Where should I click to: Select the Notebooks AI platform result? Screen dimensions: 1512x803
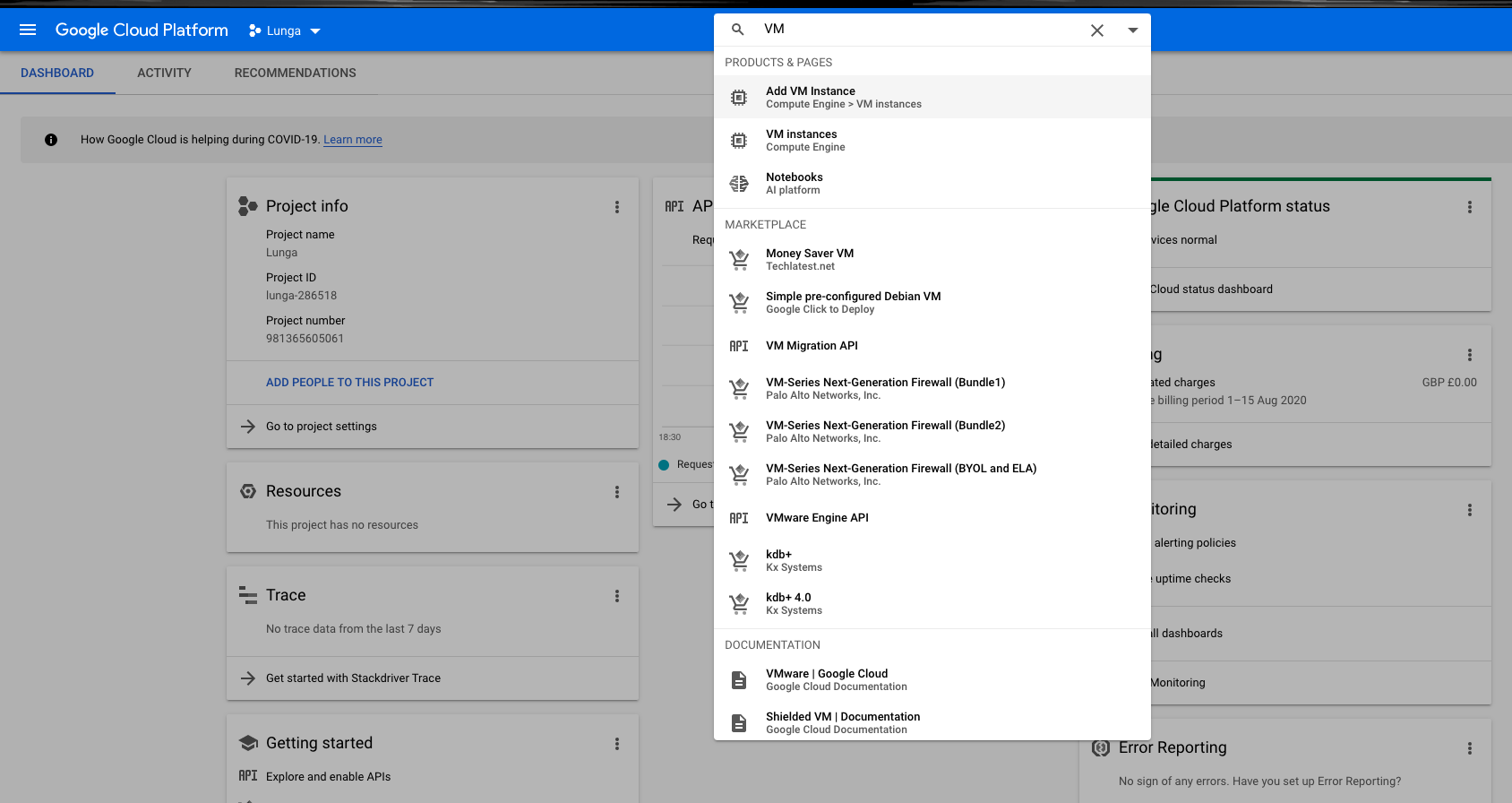932,183
